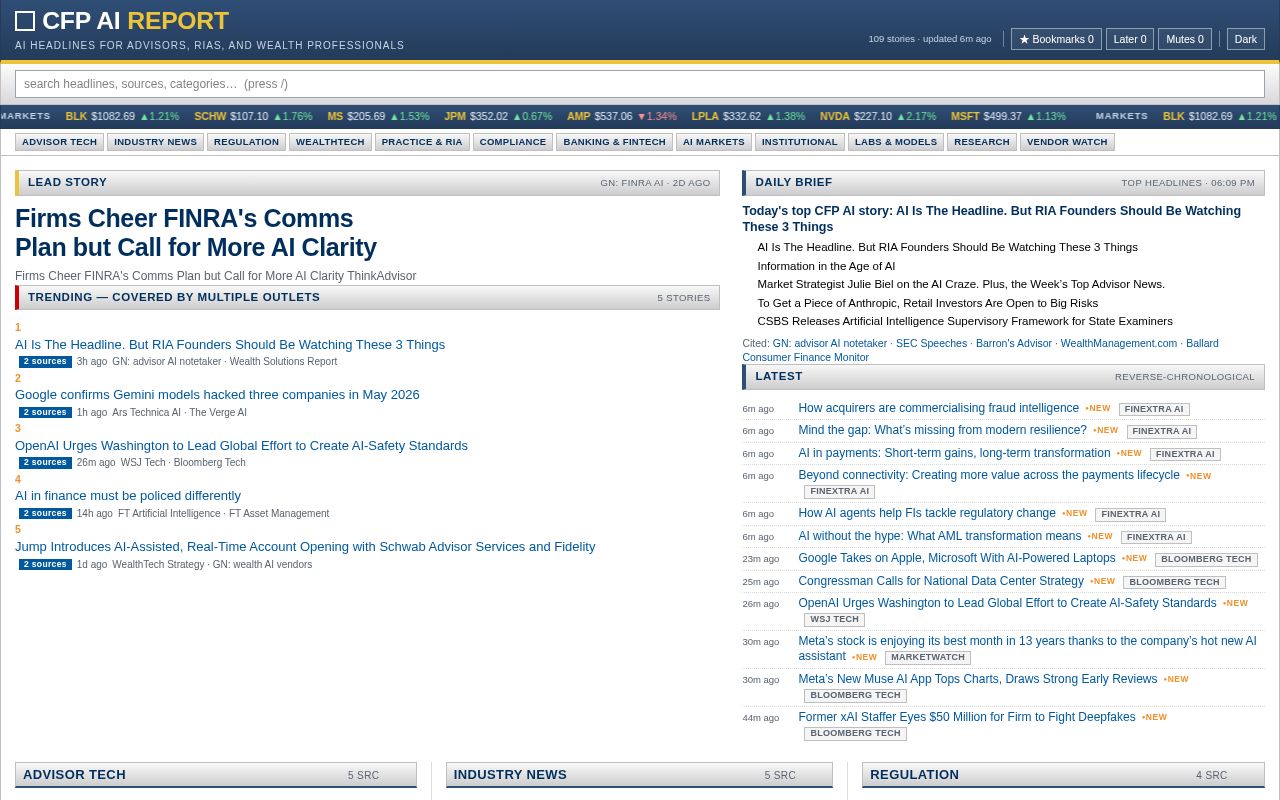Open trending story on RIA Founders watching 3 things

(x=230, y=344)
